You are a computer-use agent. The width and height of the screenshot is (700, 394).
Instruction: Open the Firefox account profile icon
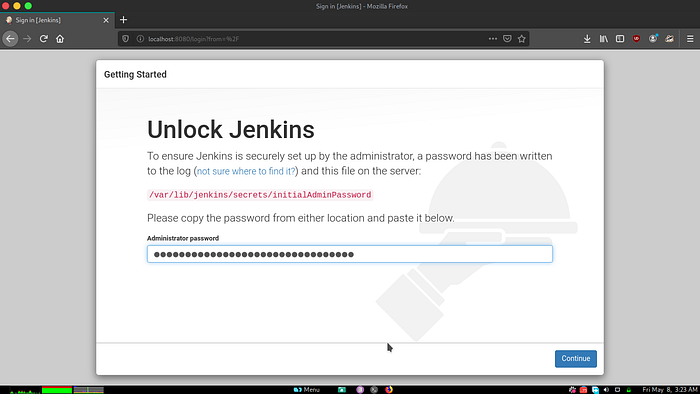(x=653, y=39)
